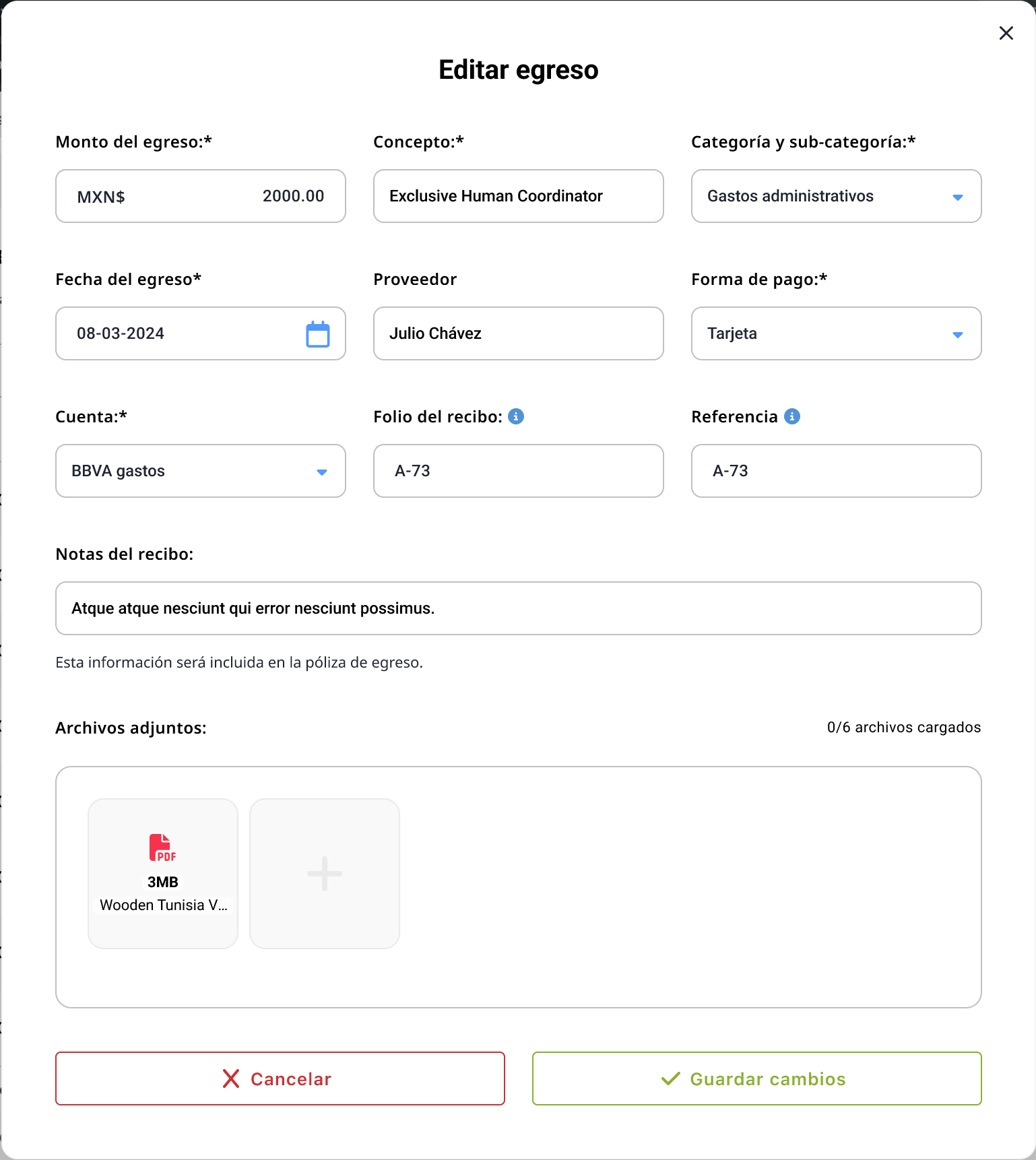Click the Concepto text field

point(519,196)
